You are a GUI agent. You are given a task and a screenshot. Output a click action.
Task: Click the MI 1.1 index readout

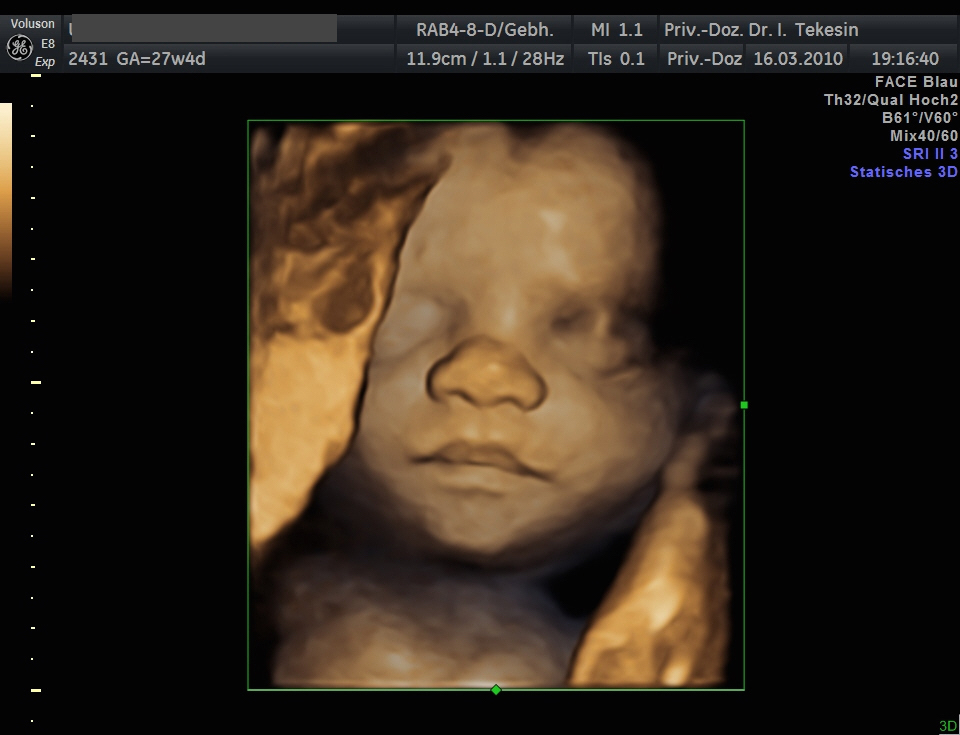click(617, 29)
